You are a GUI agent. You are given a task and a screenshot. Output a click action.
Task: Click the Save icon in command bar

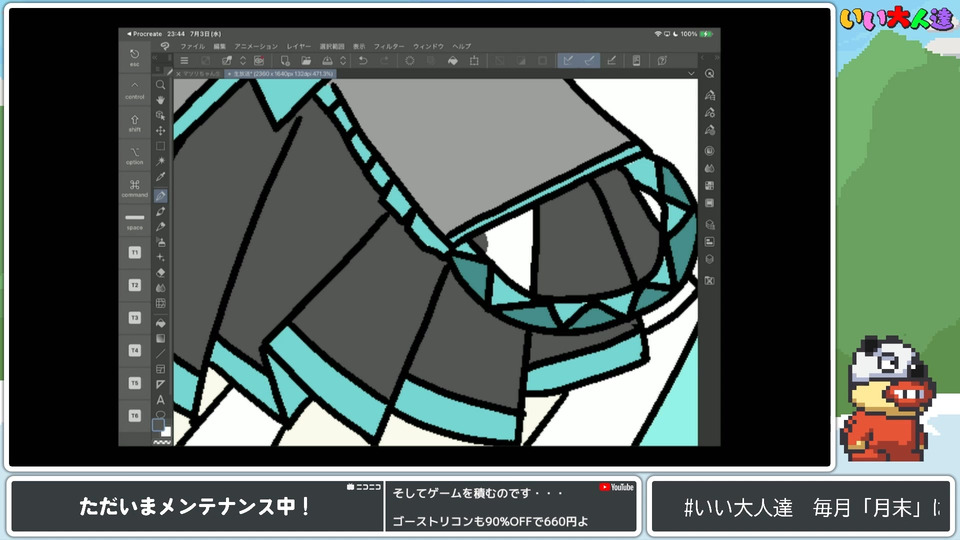pyautogui.click(x=328, y=61)
